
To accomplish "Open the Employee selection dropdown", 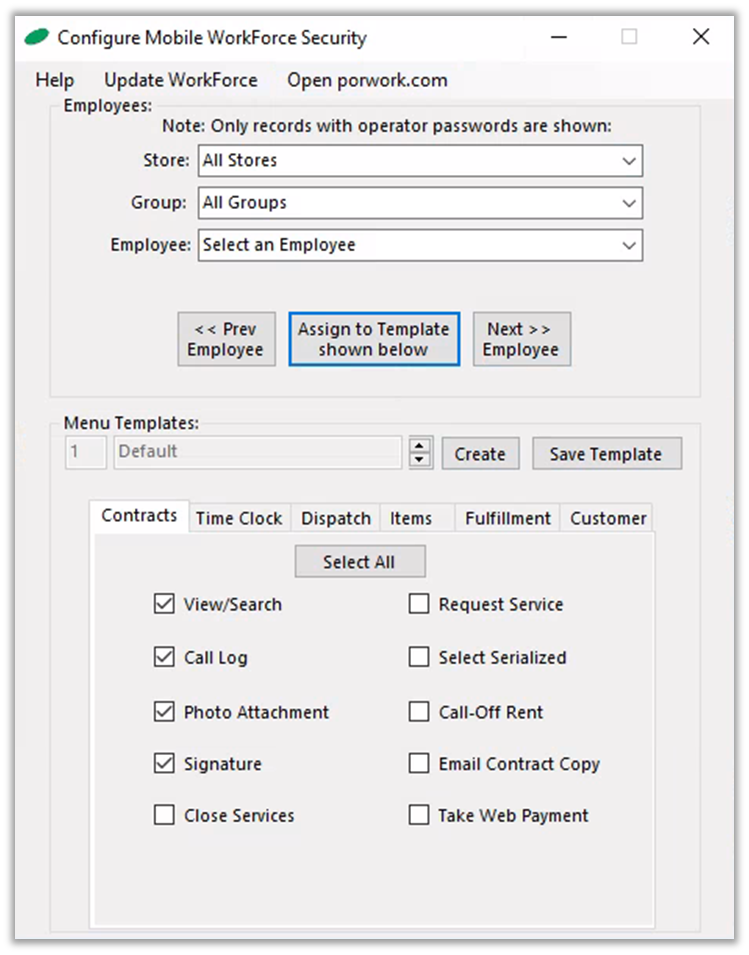I will [628, 245].
